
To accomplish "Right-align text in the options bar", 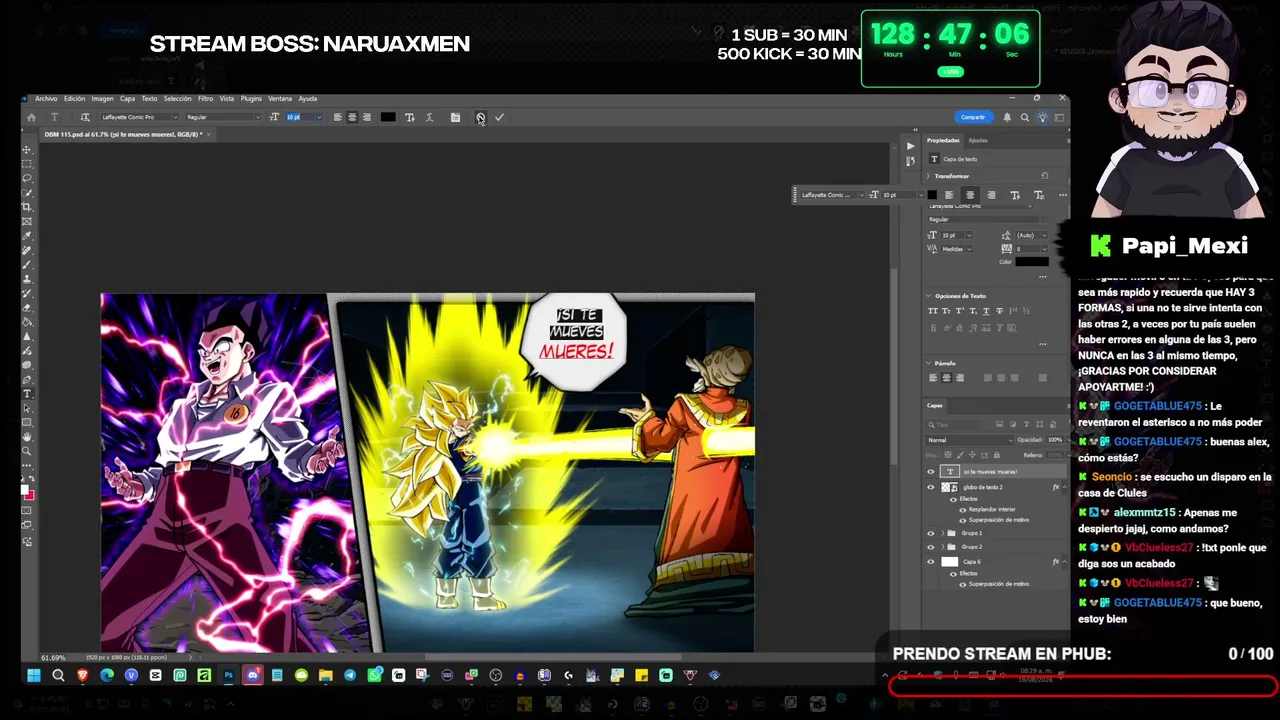I will coord(366,117).
